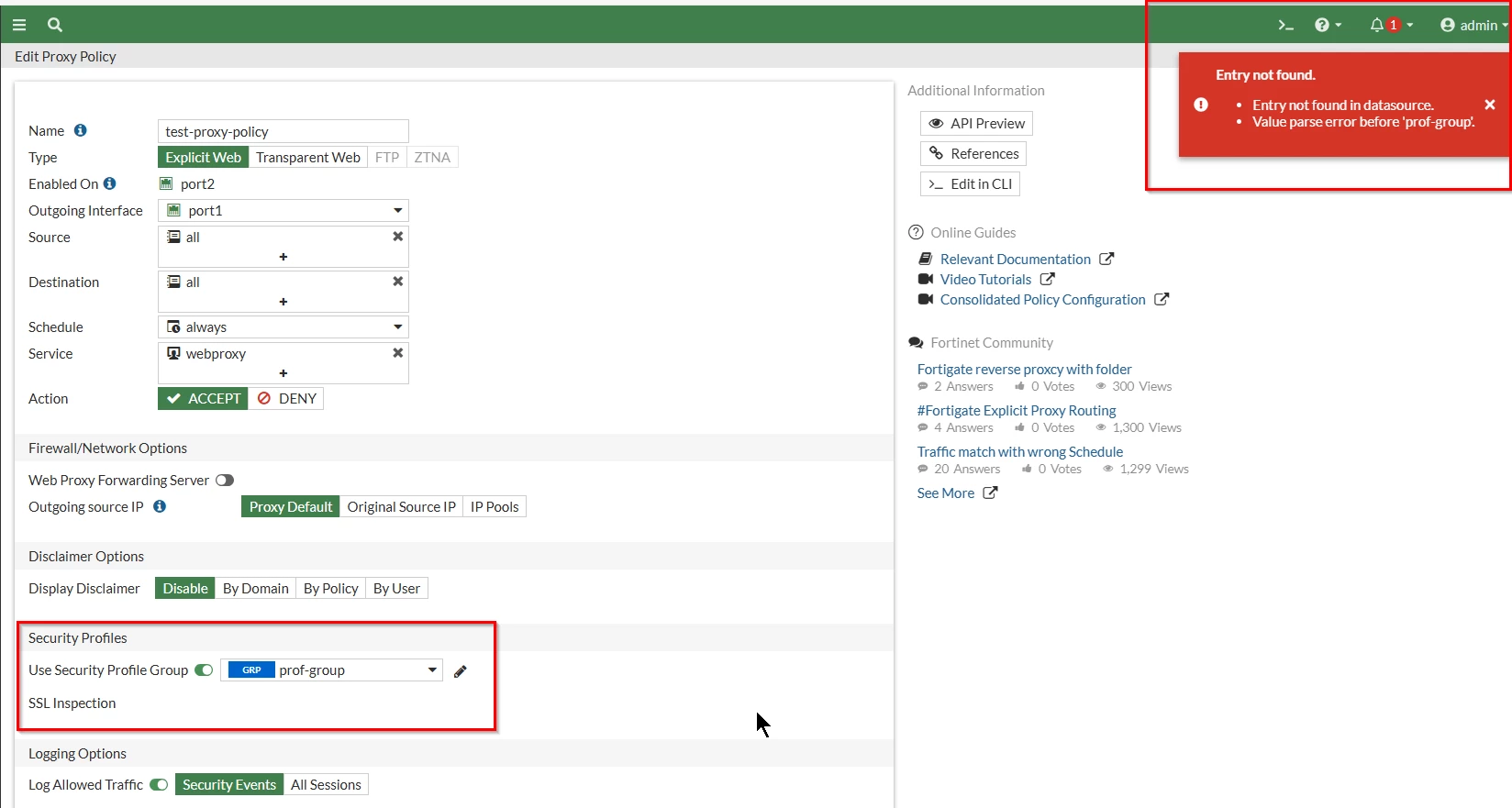Click the info icon next to Name
The height and width of the screenshot is (808, 1512).
(81, 130)
